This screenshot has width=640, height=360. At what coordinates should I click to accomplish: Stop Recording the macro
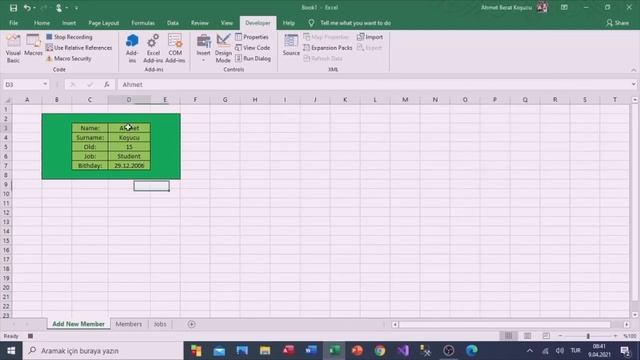[69, 37]
